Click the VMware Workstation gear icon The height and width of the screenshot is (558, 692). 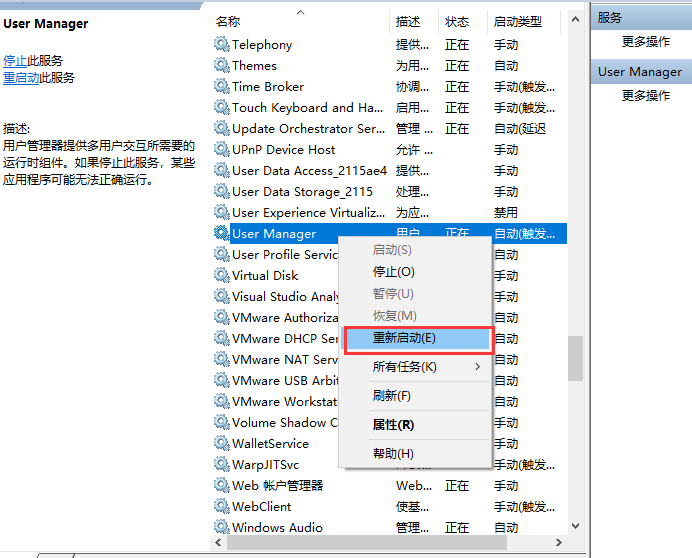tap(222, 401)
